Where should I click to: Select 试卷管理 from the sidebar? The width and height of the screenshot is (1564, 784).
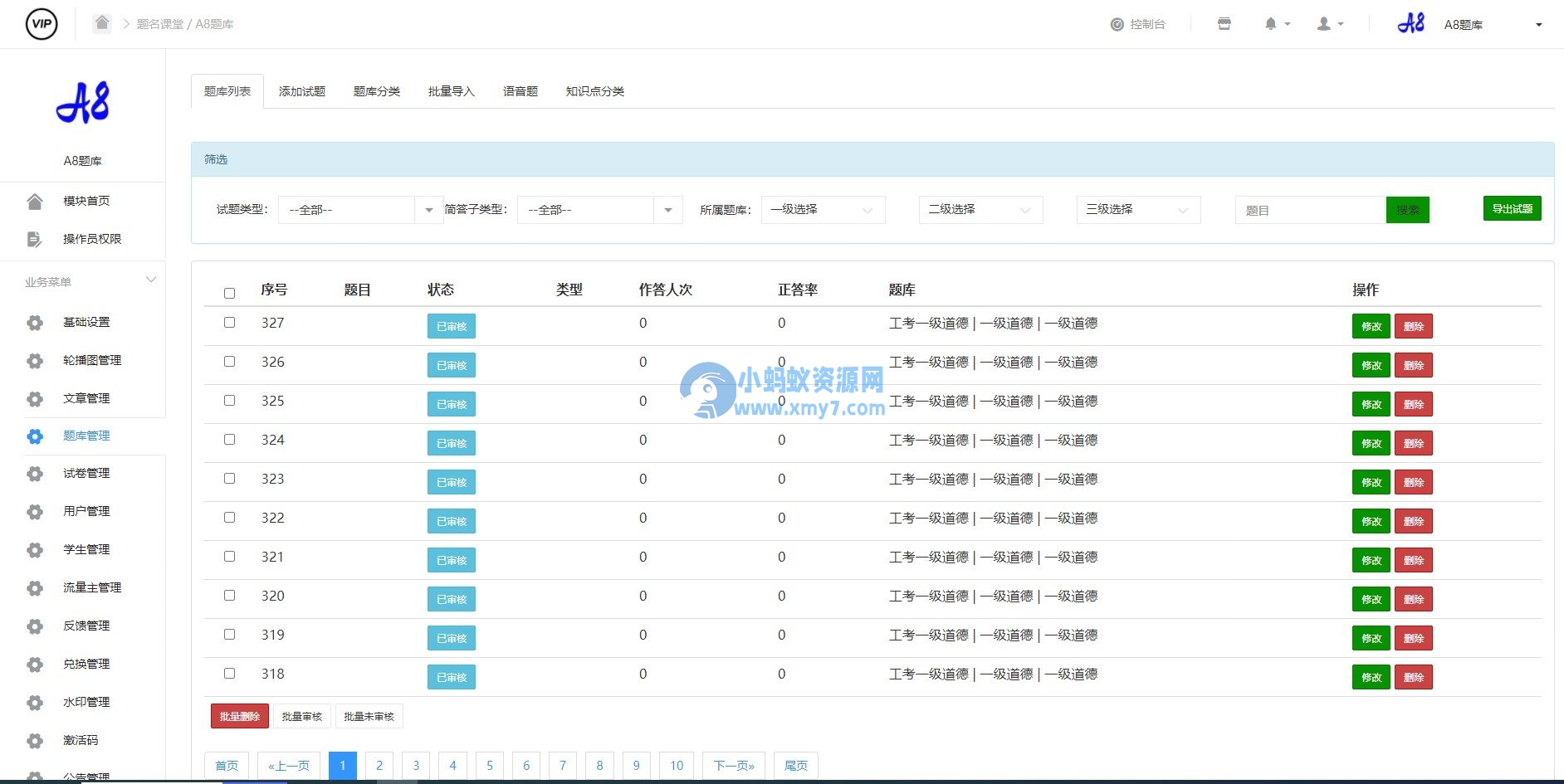[x=86, y=473]
